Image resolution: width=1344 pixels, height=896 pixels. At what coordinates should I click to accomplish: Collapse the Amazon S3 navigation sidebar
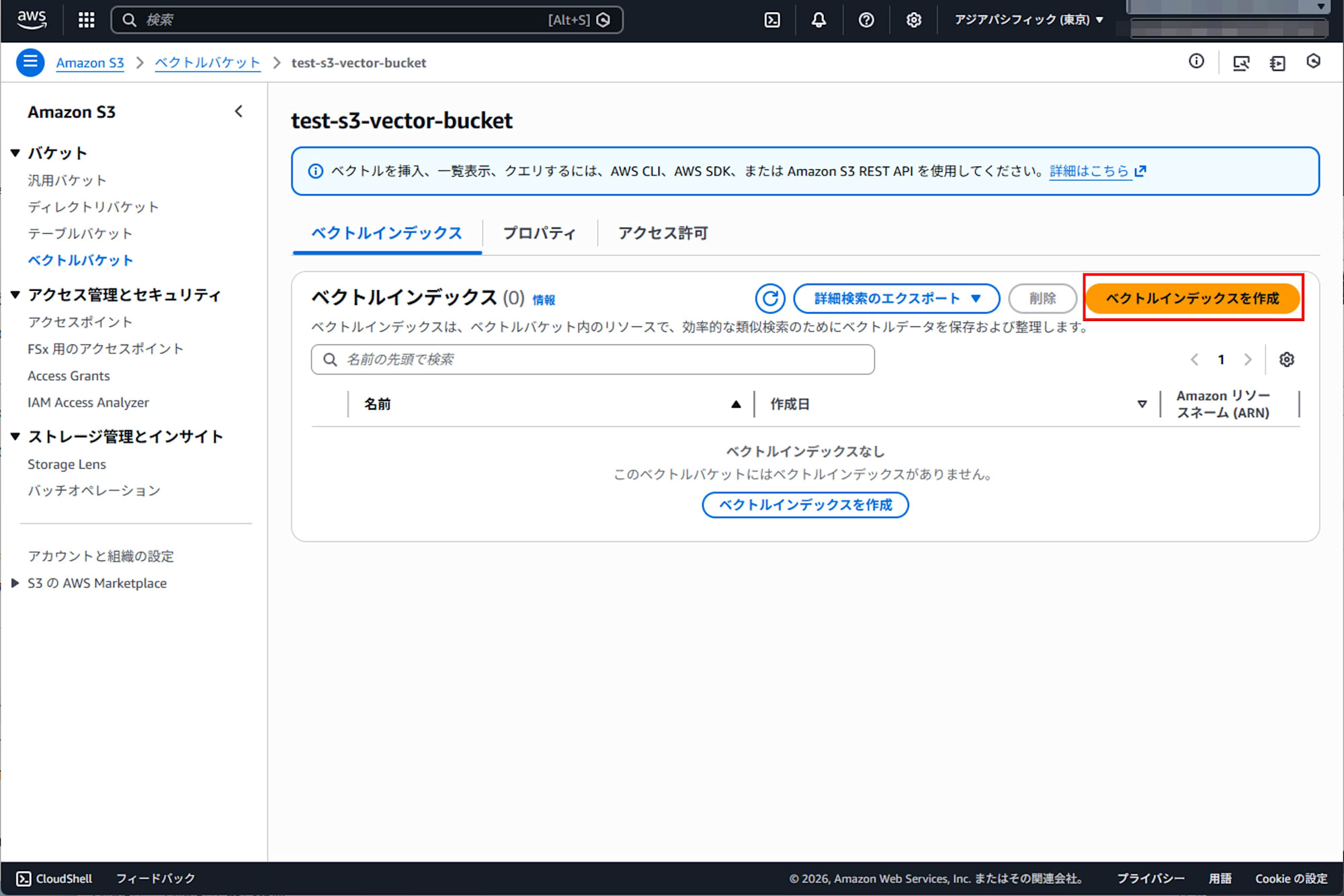(x=239, y=111)
